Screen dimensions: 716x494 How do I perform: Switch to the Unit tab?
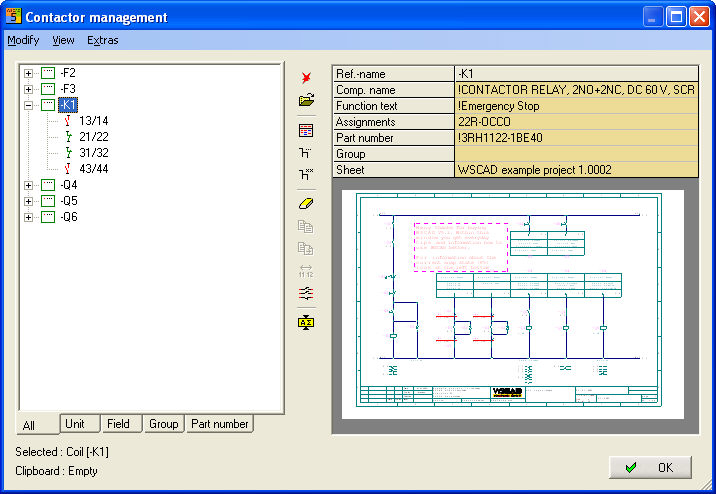79,424
